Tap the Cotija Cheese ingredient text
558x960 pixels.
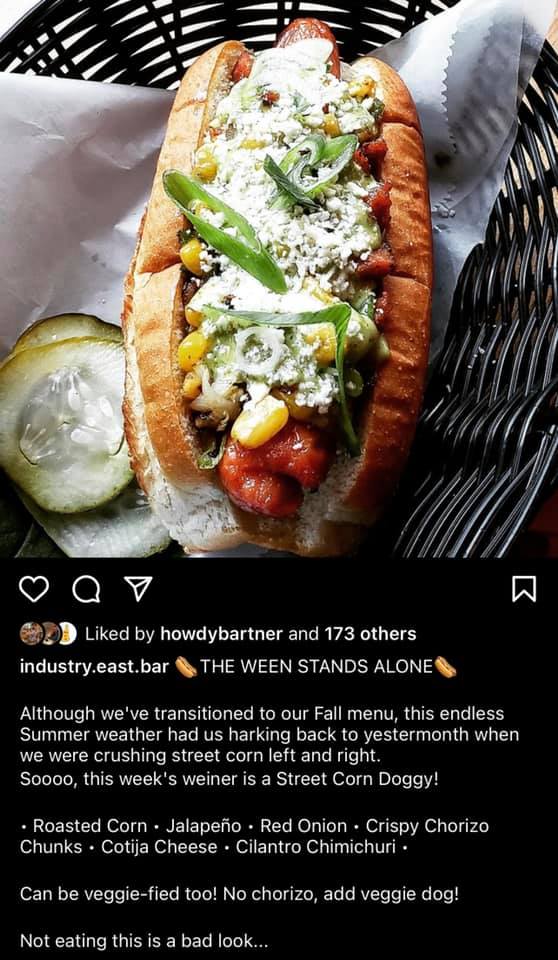coord(159,847)
